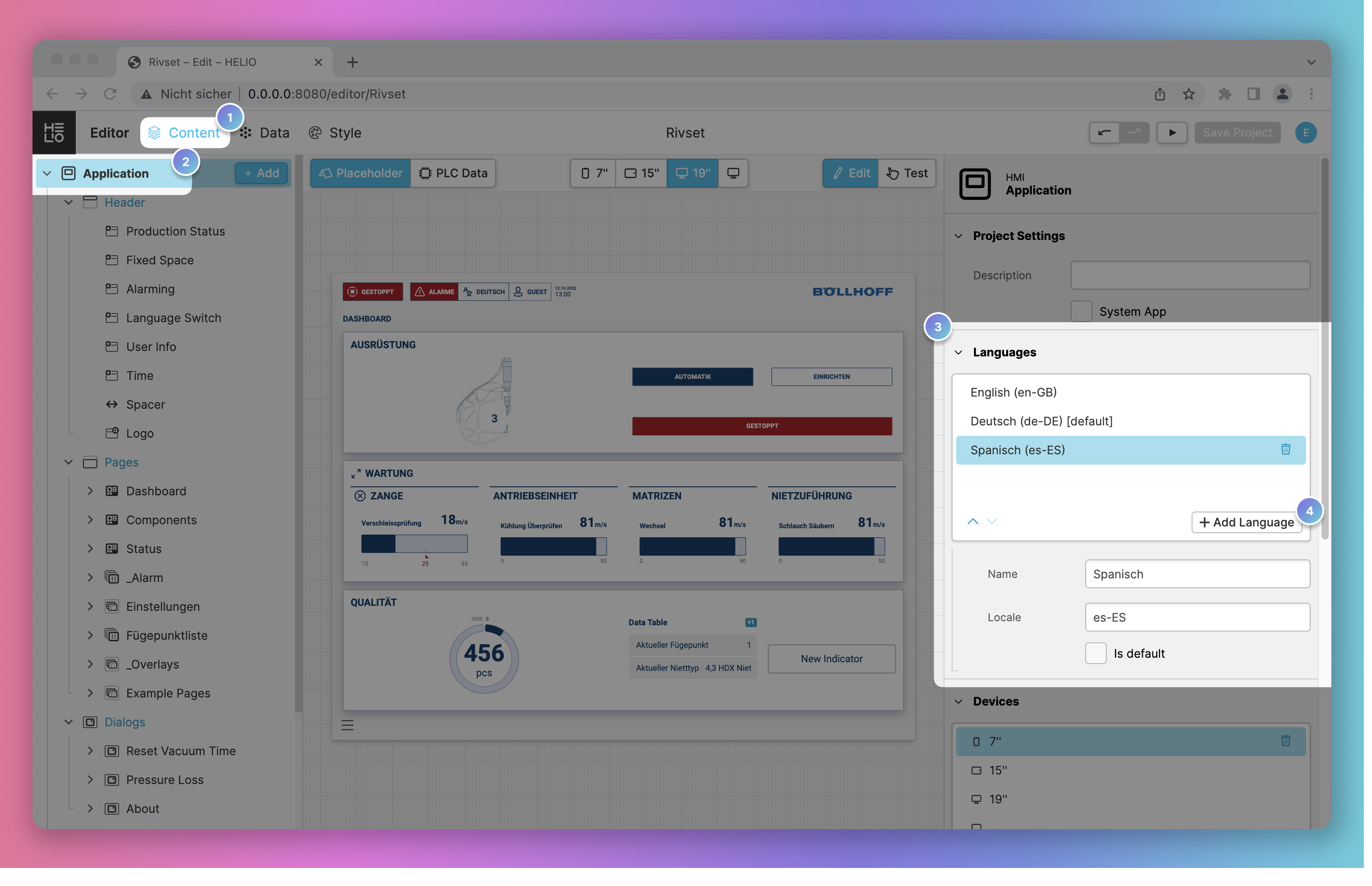
Task: Open hamburger menu below the canvas
Action: pos(347,725)
